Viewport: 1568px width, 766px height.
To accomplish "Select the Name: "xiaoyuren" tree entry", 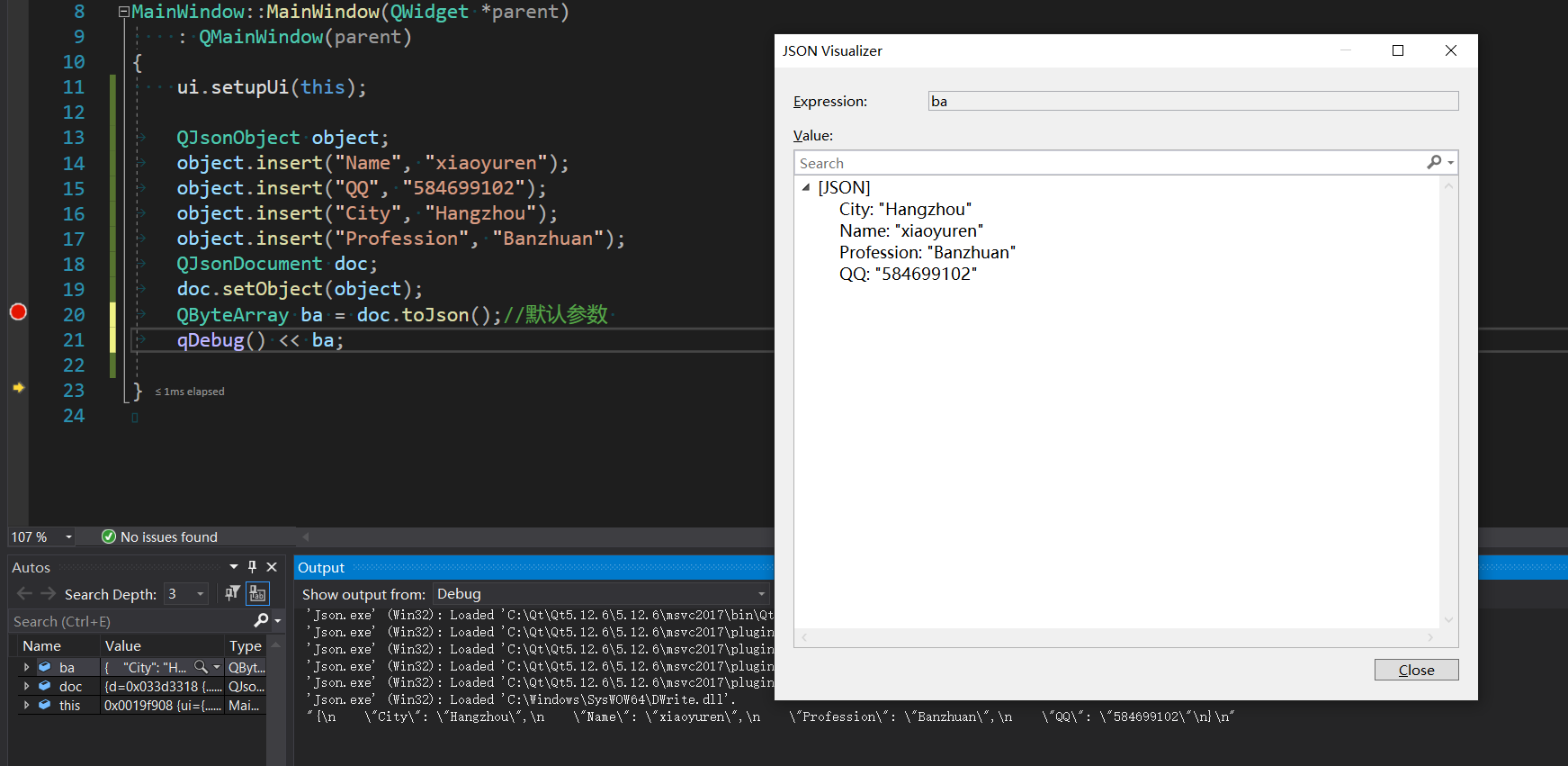I will (910, 230).
